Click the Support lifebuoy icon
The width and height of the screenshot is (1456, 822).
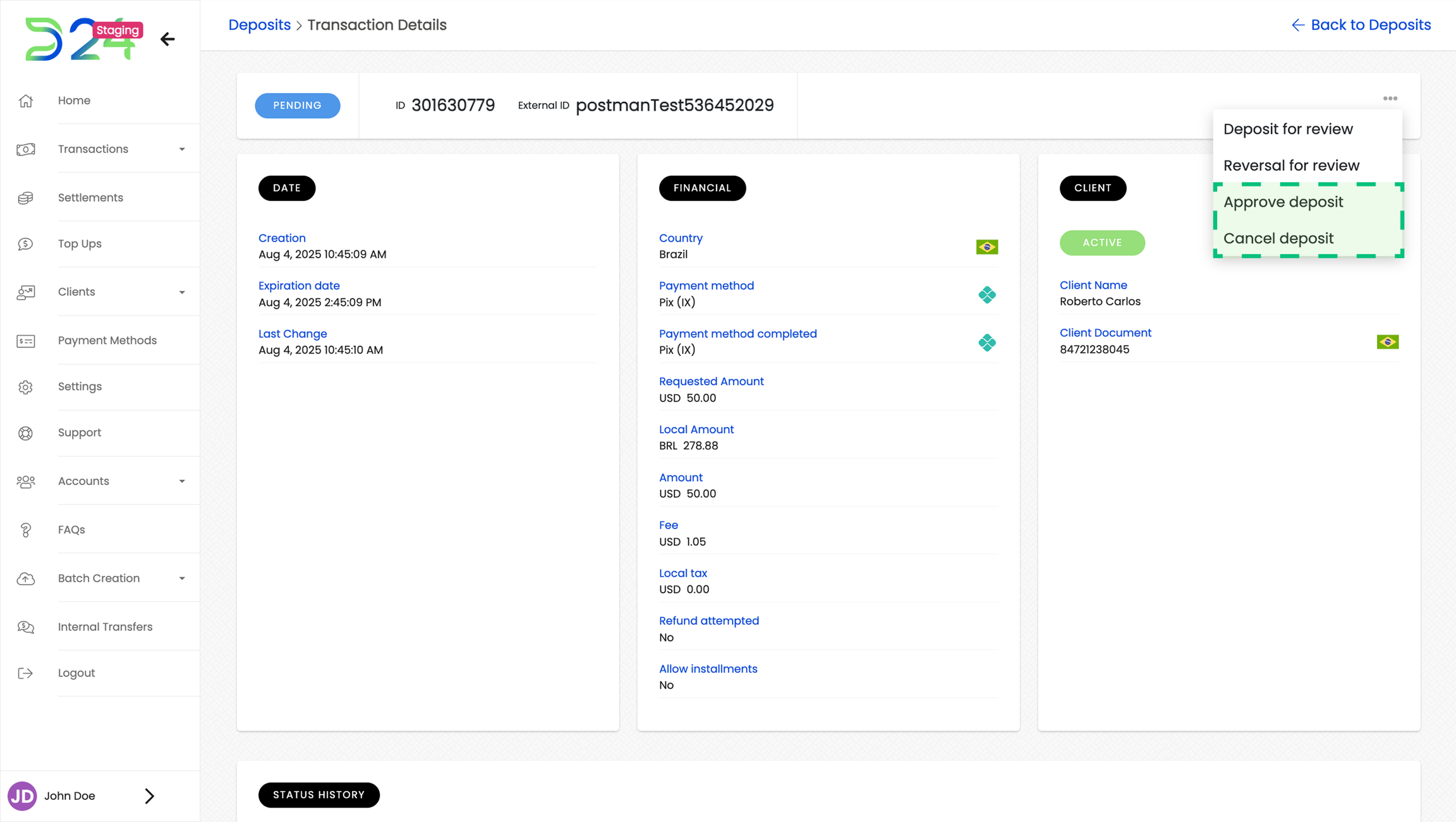point(25,433)
